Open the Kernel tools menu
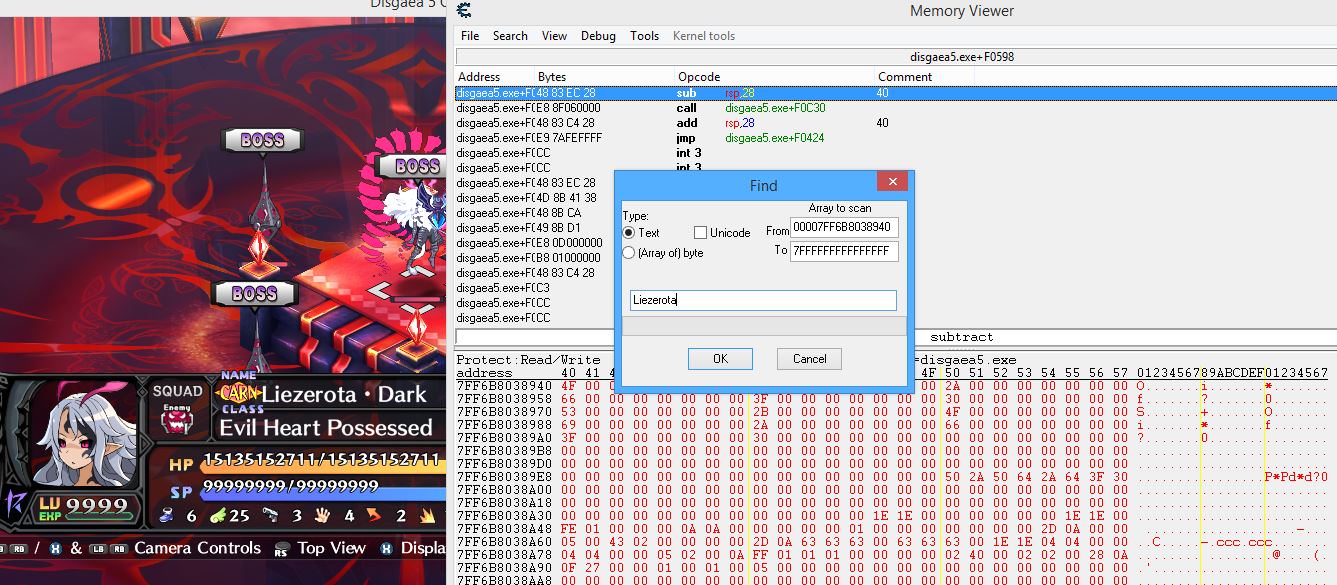 [704, 36]
